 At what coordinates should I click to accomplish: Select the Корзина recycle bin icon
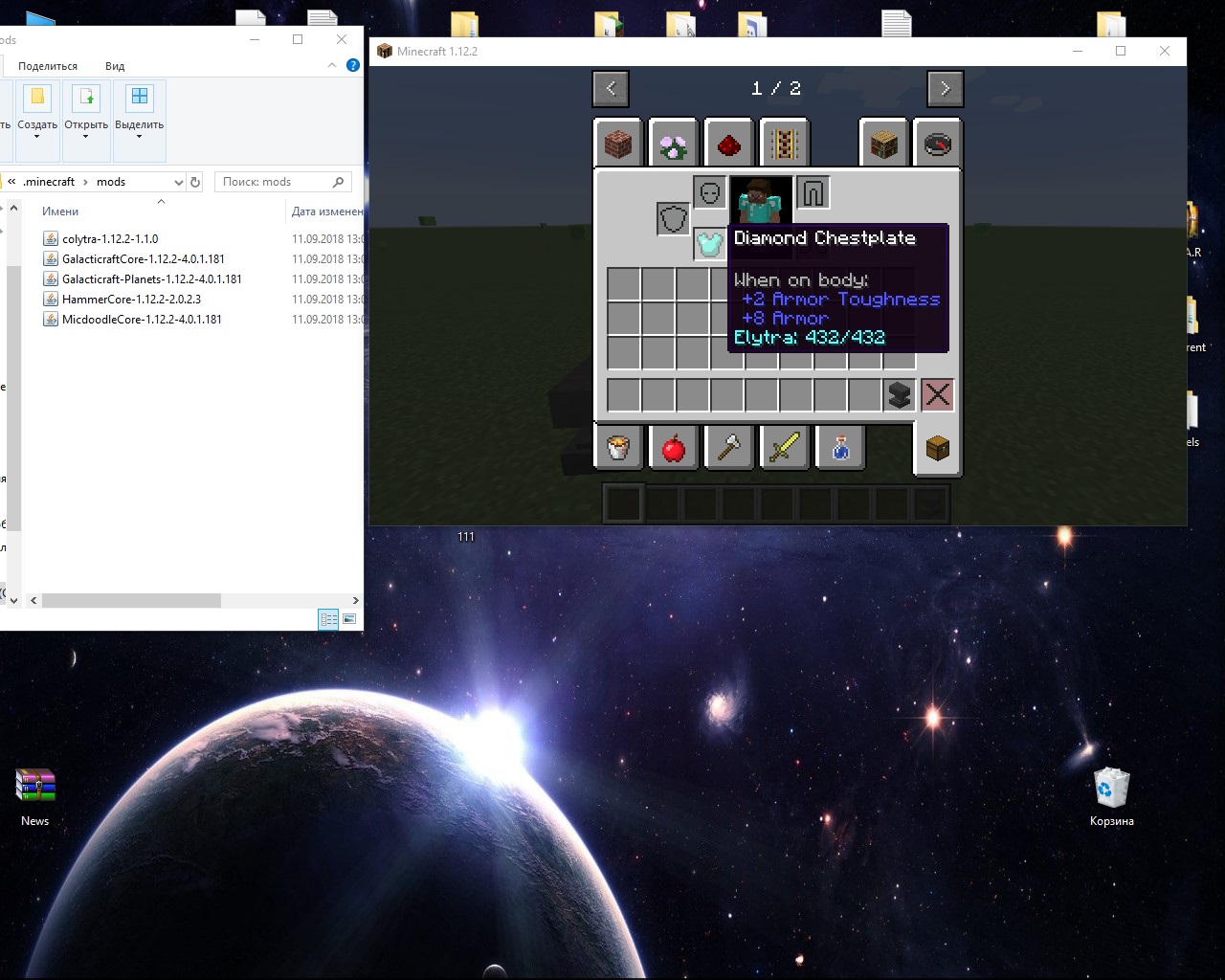tap(1111, 797)
